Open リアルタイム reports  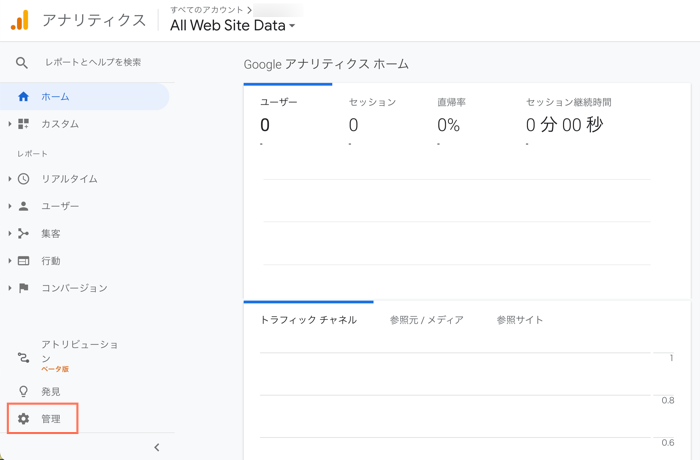click(69, 179)
